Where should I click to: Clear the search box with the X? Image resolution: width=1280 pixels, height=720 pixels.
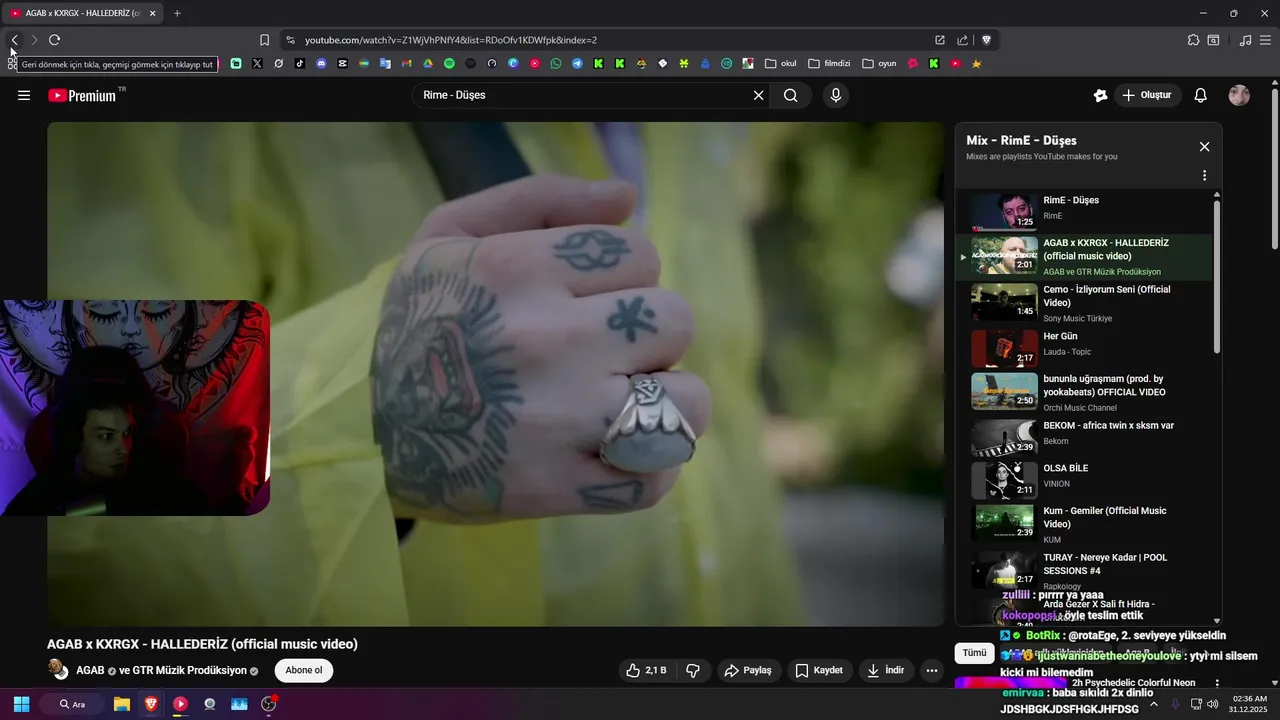tap(758, 95)
